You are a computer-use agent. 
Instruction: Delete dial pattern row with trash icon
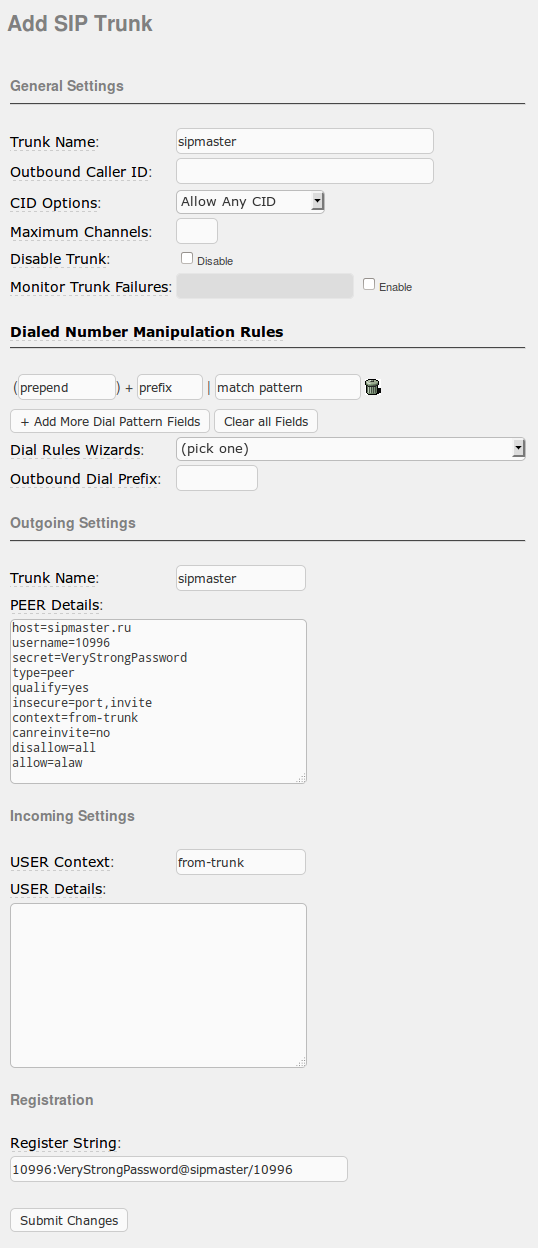point(373,387)
